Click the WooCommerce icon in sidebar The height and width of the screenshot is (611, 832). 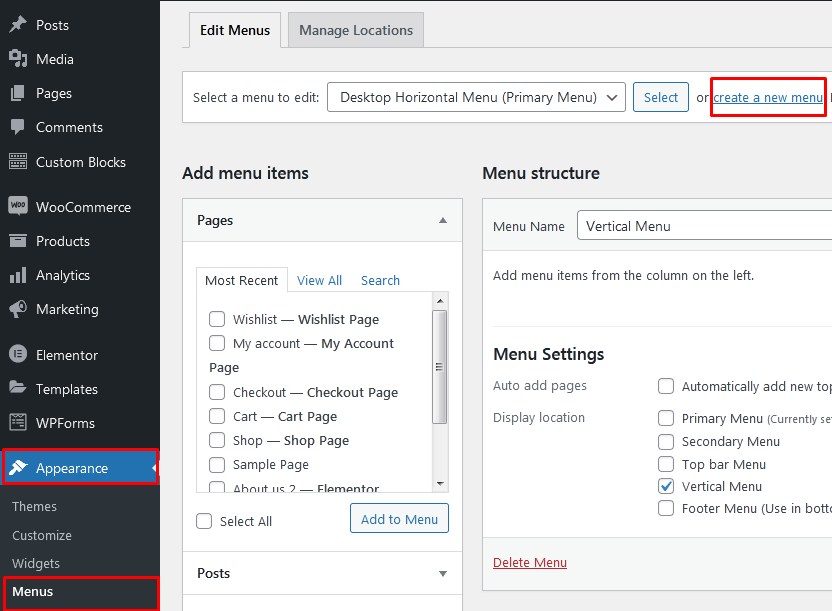coord(18,207)
